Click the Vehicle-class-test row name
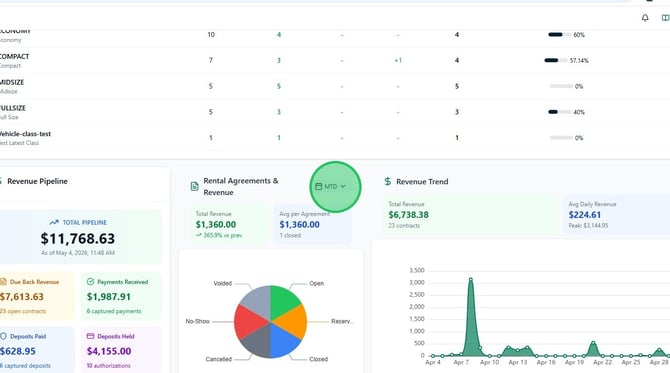Viewport: 670px width, 373px height. coord(25,134)
